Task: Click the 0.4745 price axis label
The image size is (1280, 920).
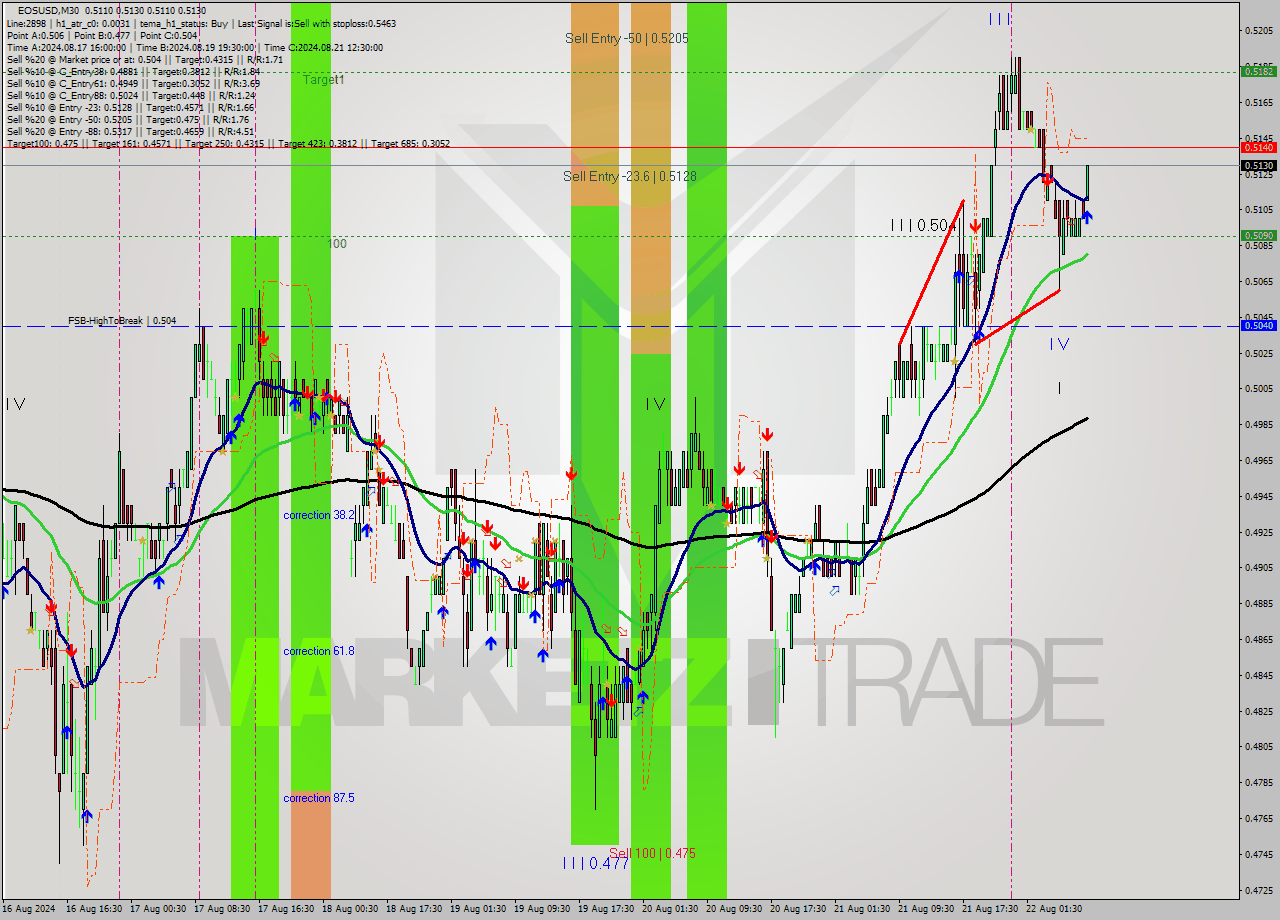Action: coord(1259,854)
